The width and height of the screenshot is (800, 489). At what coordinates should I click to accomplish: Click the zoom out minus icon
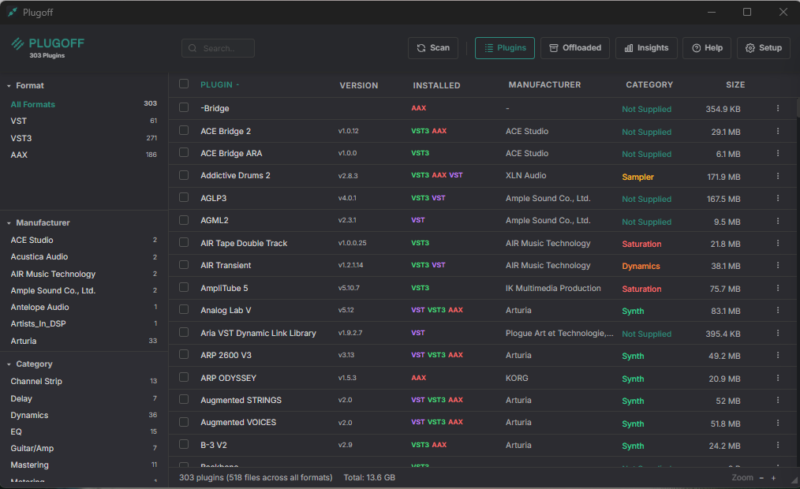point(761,478)
